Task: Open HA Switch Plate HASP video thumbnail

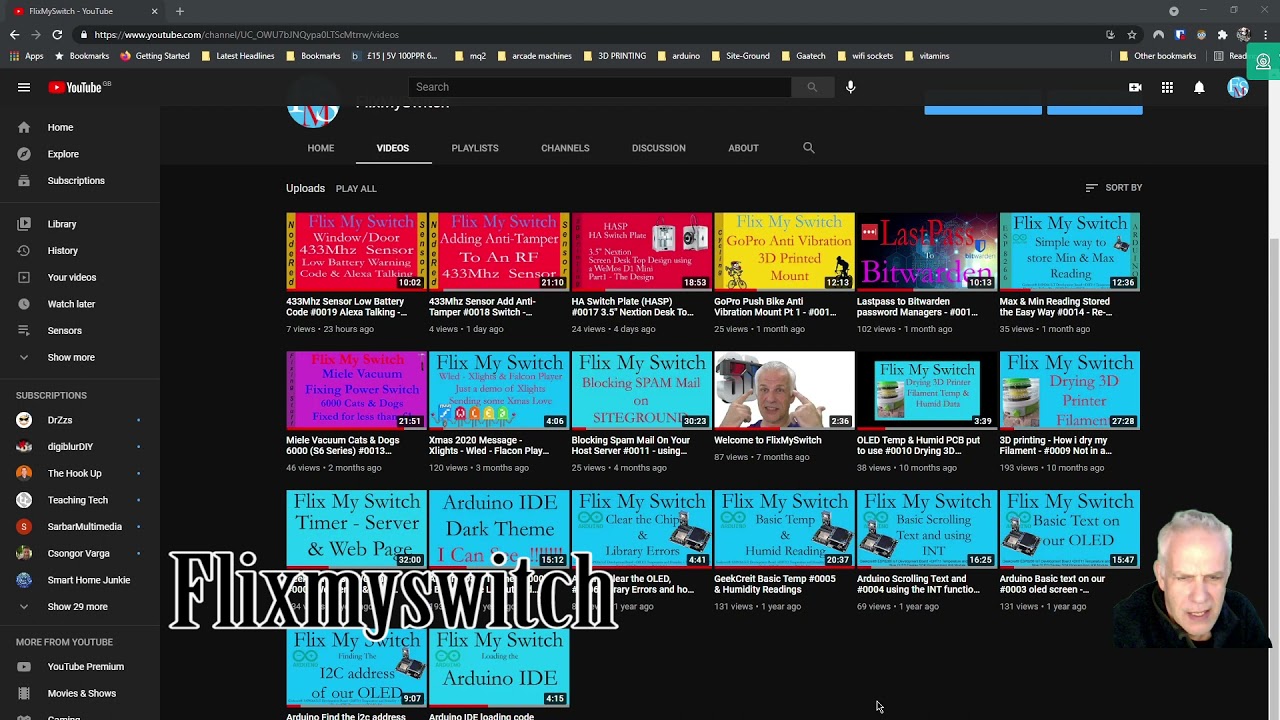Action: (x=642, y=251)
